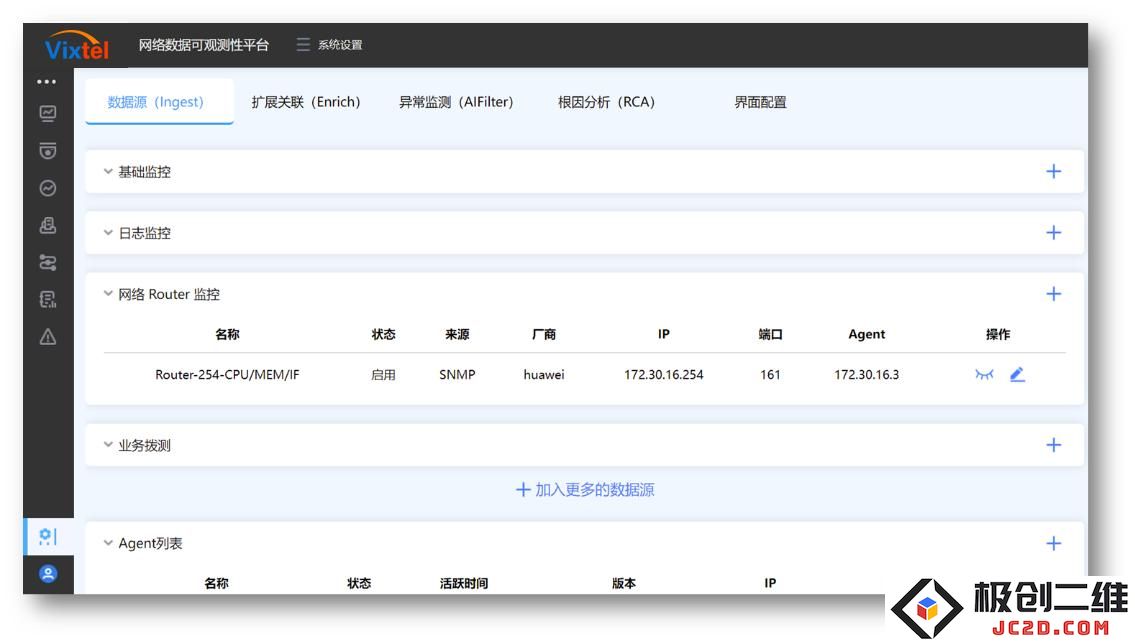The height and width of the screenshot is (641, 1135).
Task: Collapse the 业务拨测 section chevron
Action: pyautogui.click(x=108, y=445)
